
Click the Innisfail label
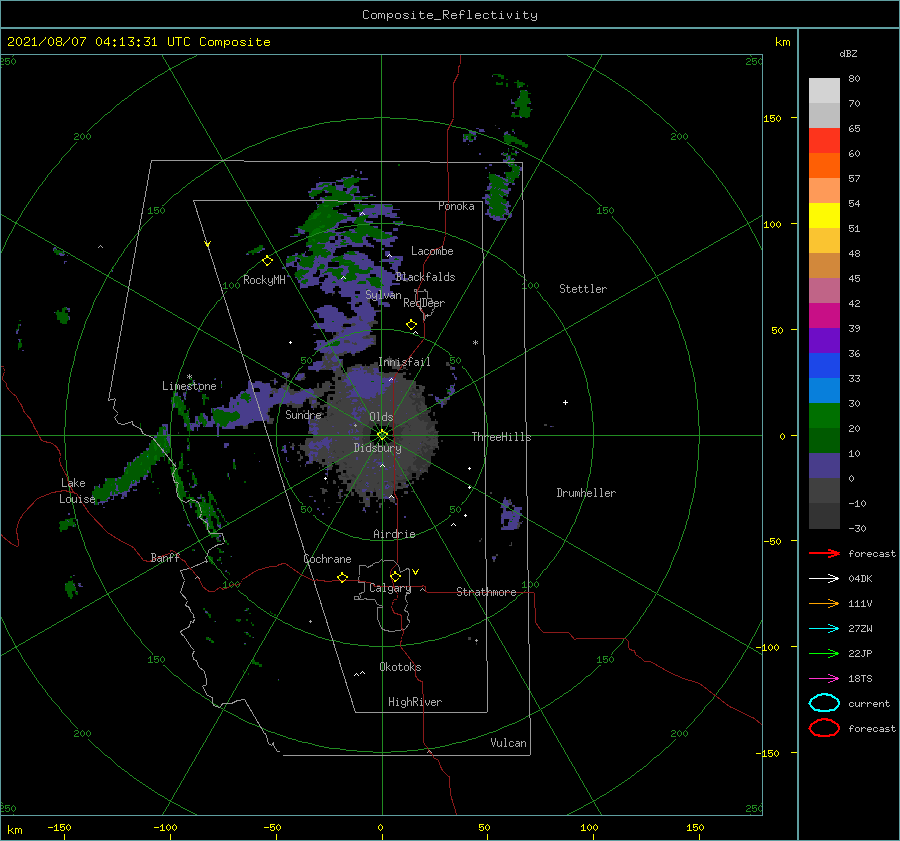404,362
